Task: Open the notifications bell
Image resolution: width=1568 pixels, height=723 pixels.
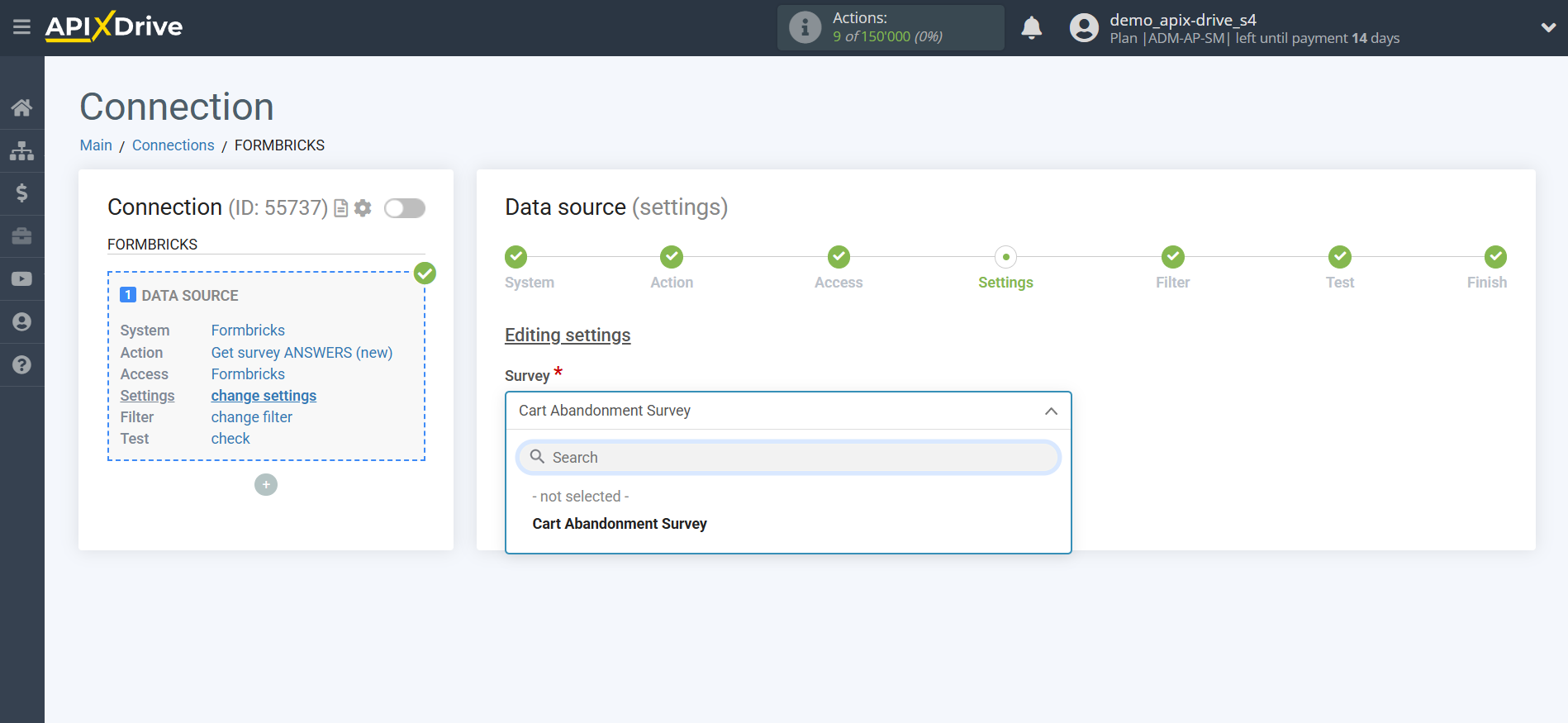Action: [x=1031, y=27]
